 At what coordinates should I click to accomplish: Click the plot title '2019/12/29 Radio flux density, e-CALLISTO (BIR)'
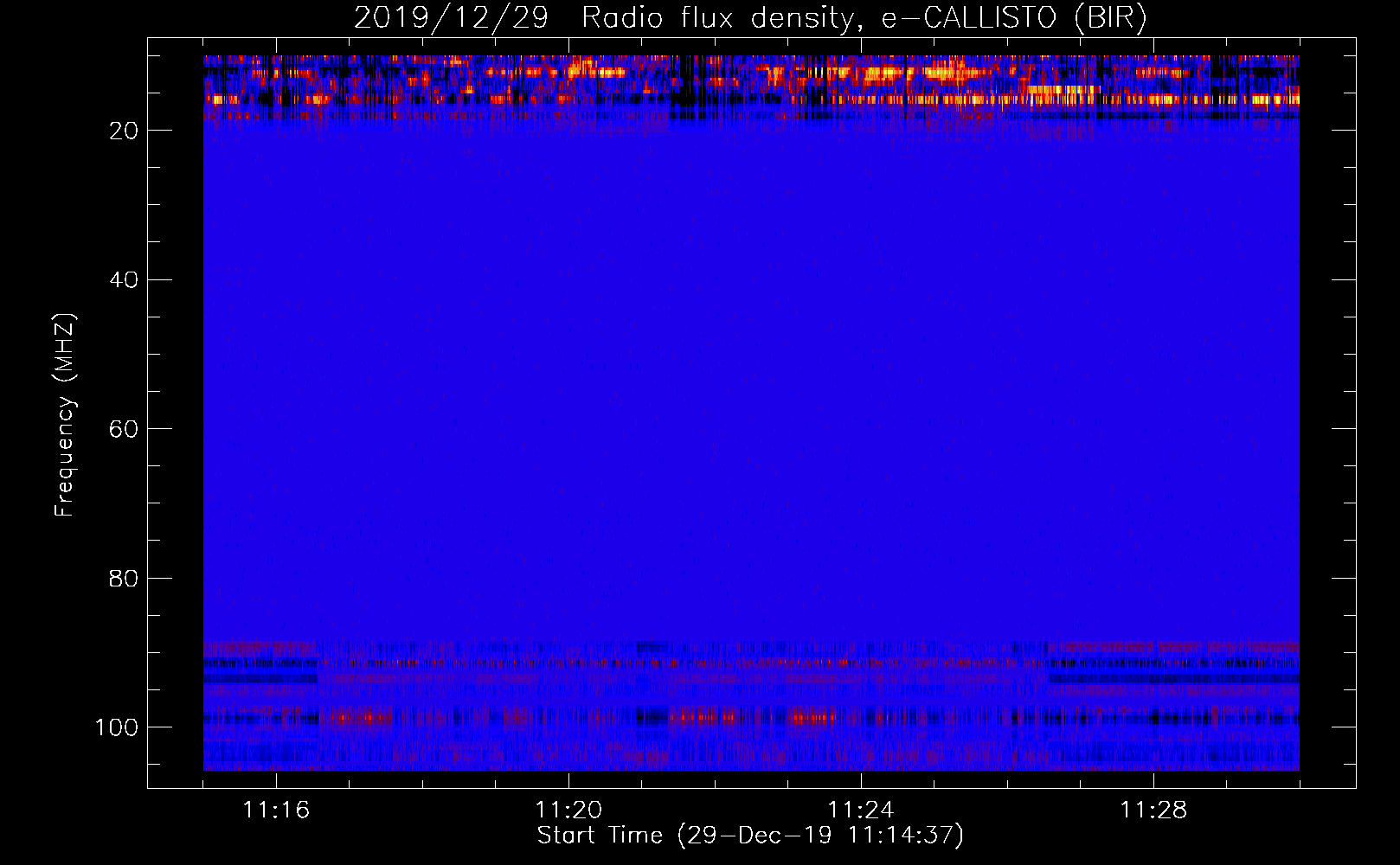pyautogui.click(x=750, y=17)
